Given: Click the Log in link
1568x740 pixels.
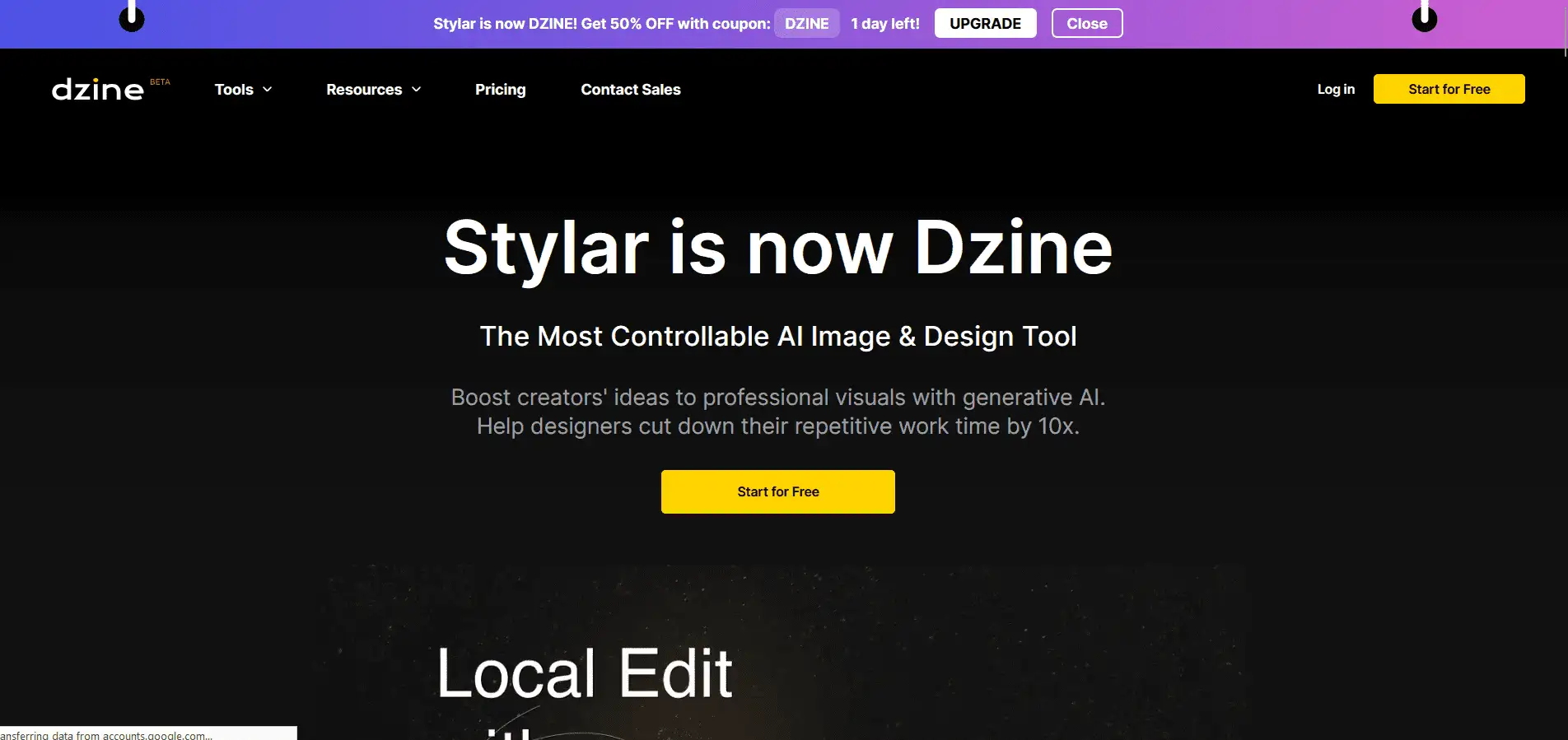Looking at the screenshot, I should [x=1336, y=89].
